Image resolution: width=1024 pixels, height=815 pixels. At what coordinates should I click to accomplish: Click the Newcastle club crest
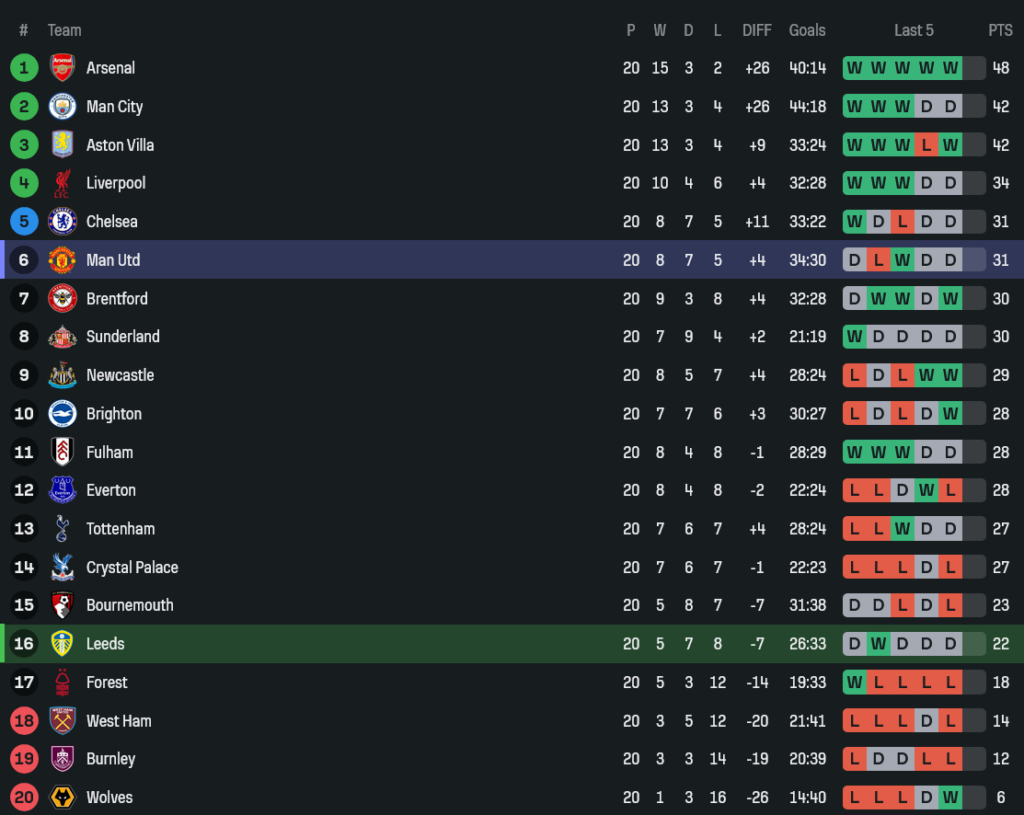tap(62, 375)
